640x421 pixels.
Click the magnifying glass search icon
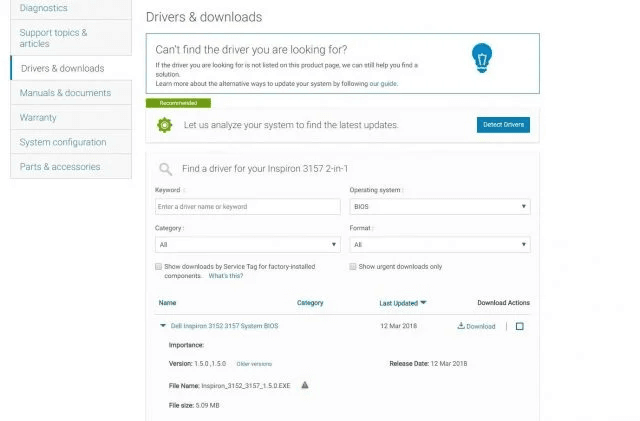click(x=165, y=170)
